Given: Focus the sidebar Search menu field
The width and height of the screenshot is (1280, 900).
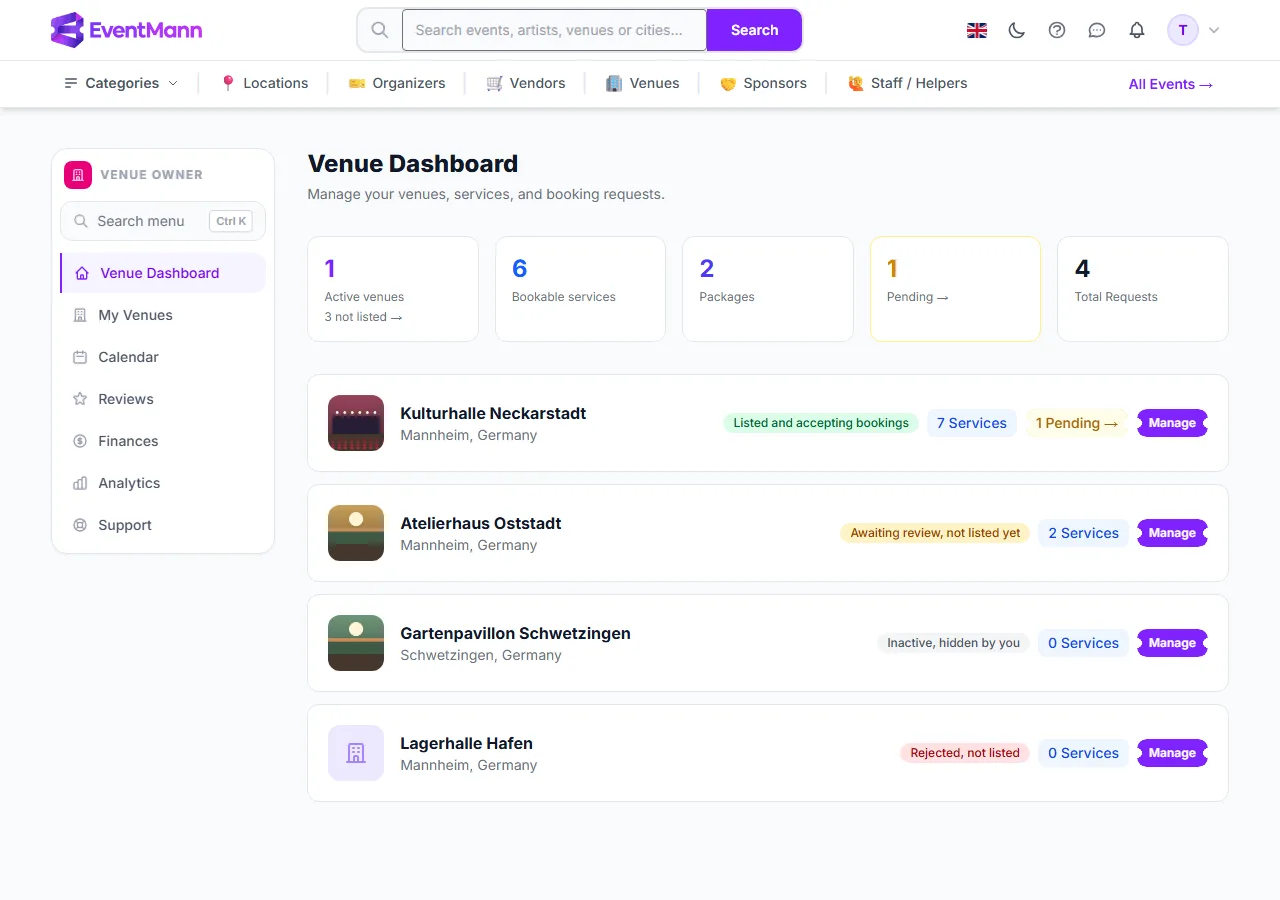Looking at the screenshot, I should (x=163, y=221).
